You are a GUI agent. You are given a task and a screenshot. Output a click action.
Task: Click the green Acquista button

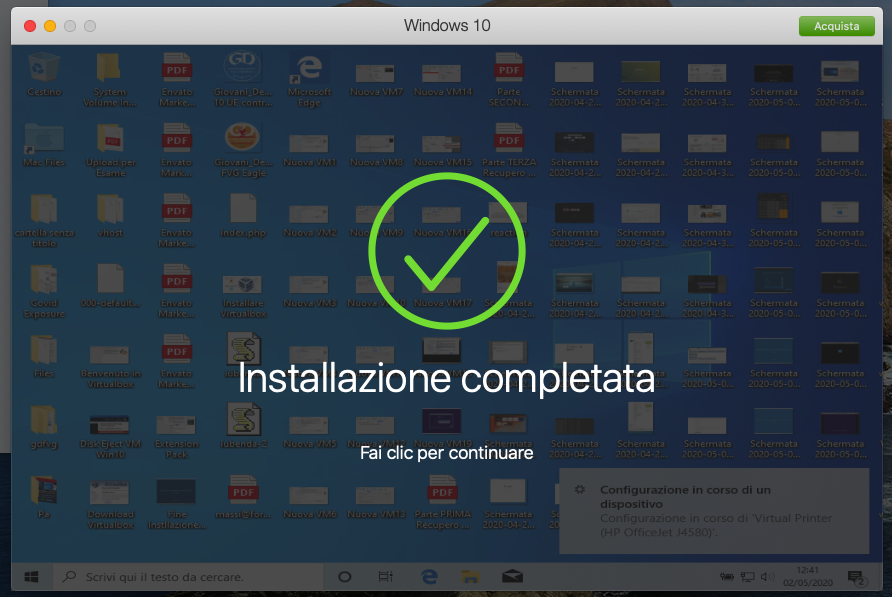point(836,26)
